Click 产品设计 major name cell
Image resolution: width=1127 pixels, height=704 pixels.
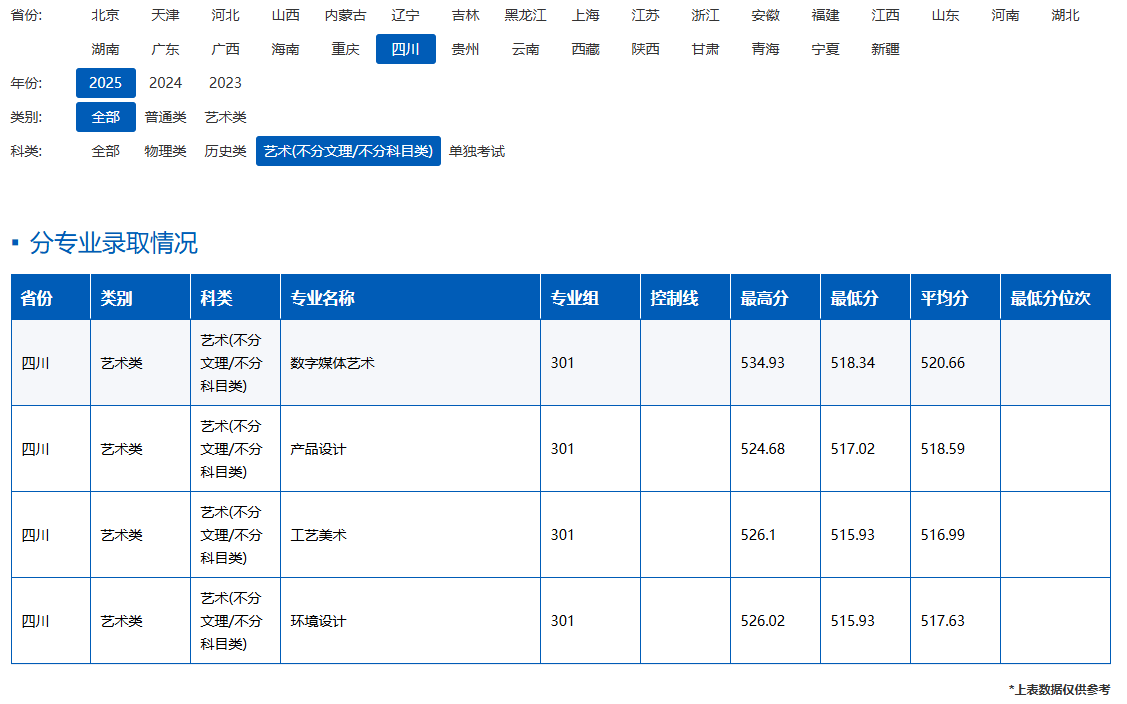click(x=410, y=449)
